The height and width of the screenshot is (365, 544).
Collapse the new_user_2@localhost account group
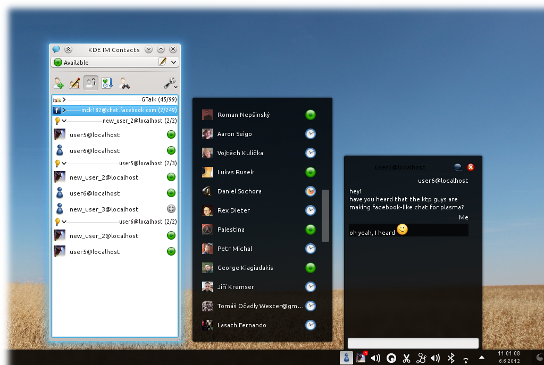pyautogui.click(x=115, y=121)
